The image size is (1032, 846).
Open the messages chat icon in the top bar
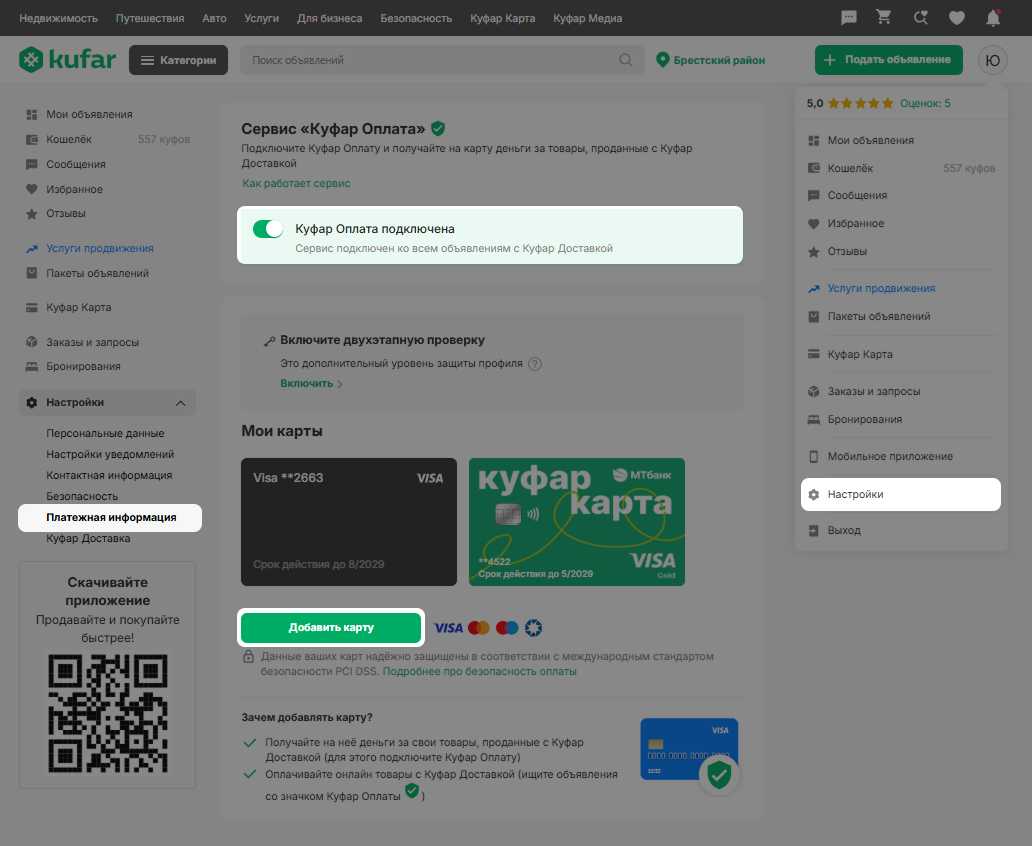tap(849, 18)
